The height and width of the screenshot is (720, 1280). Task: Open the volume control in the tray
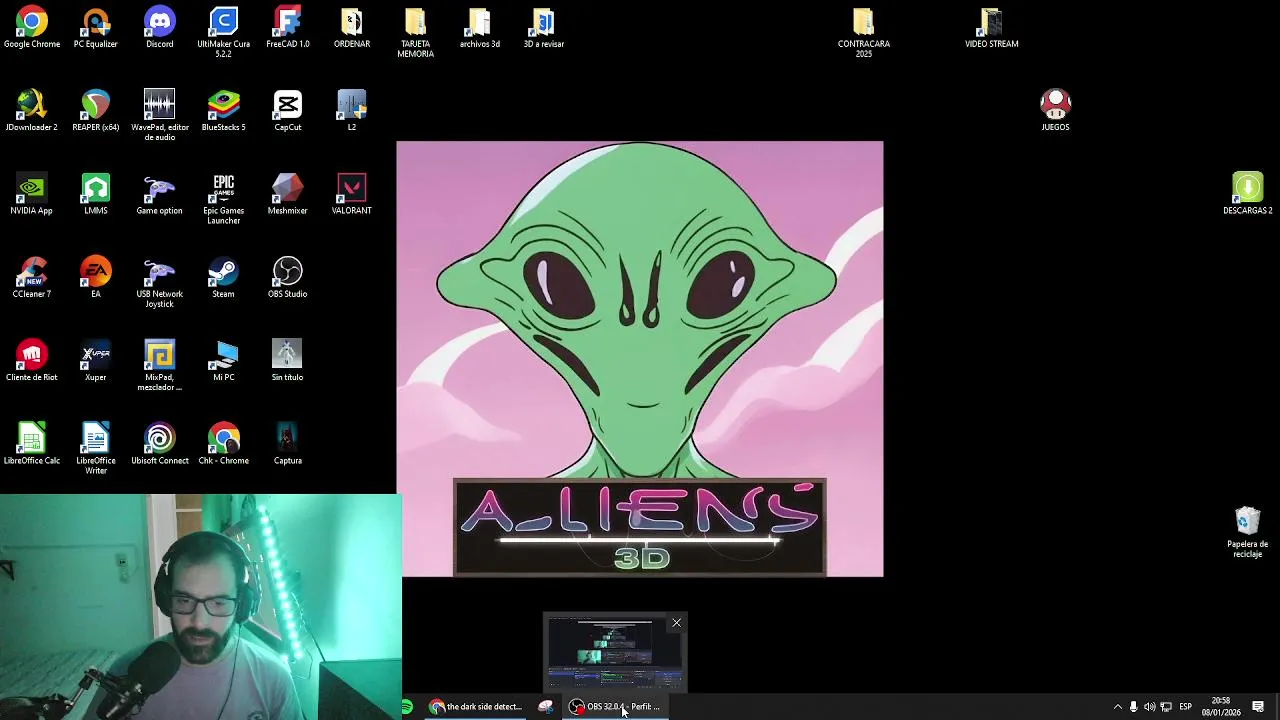click(x=1149, y=707)
